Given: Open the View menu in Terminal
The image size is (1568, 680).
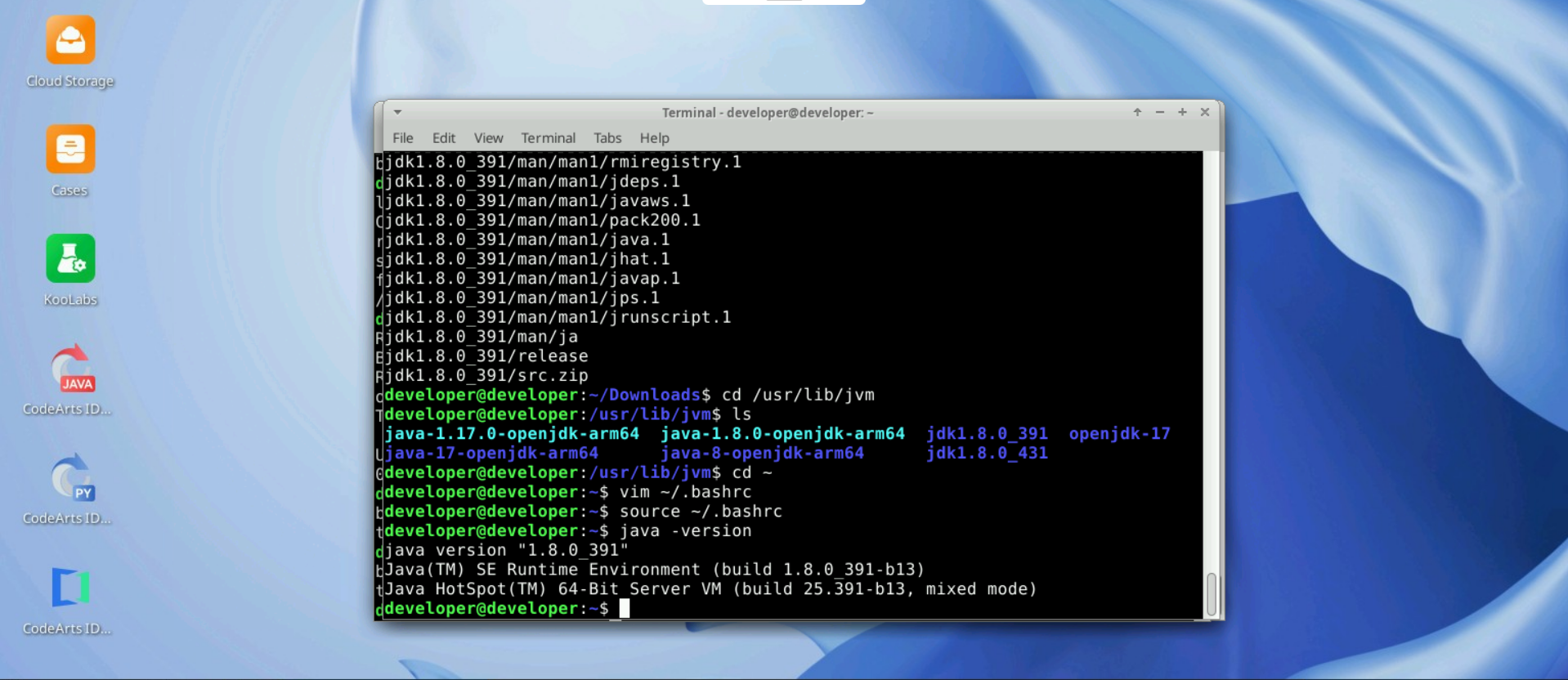Looking at the screenshot, I should [489, 138].
